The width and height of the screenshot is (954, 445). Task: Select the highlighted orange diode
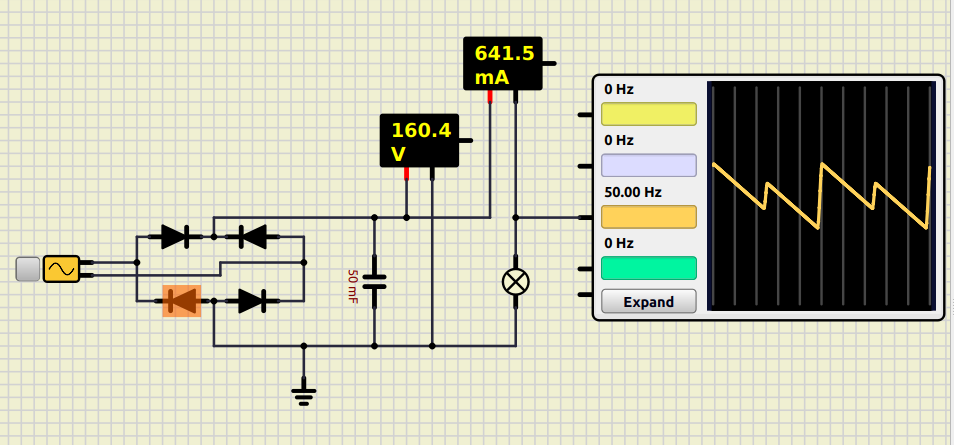[182, 300]
